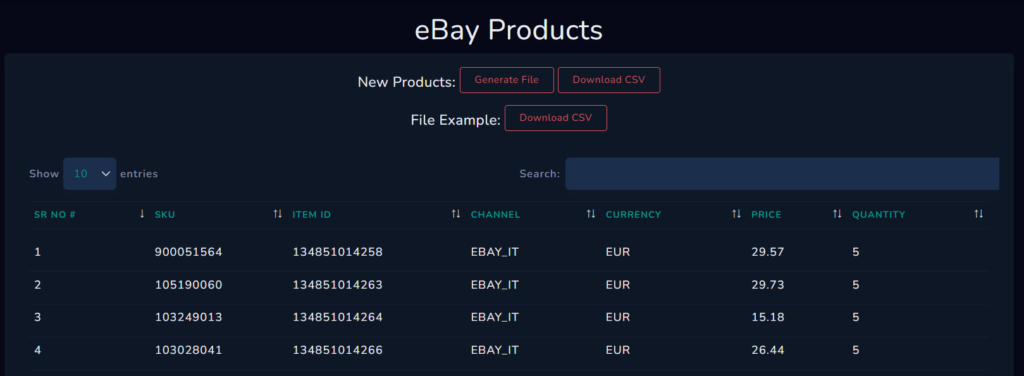Click the New Products label

[x=406, y=82]
